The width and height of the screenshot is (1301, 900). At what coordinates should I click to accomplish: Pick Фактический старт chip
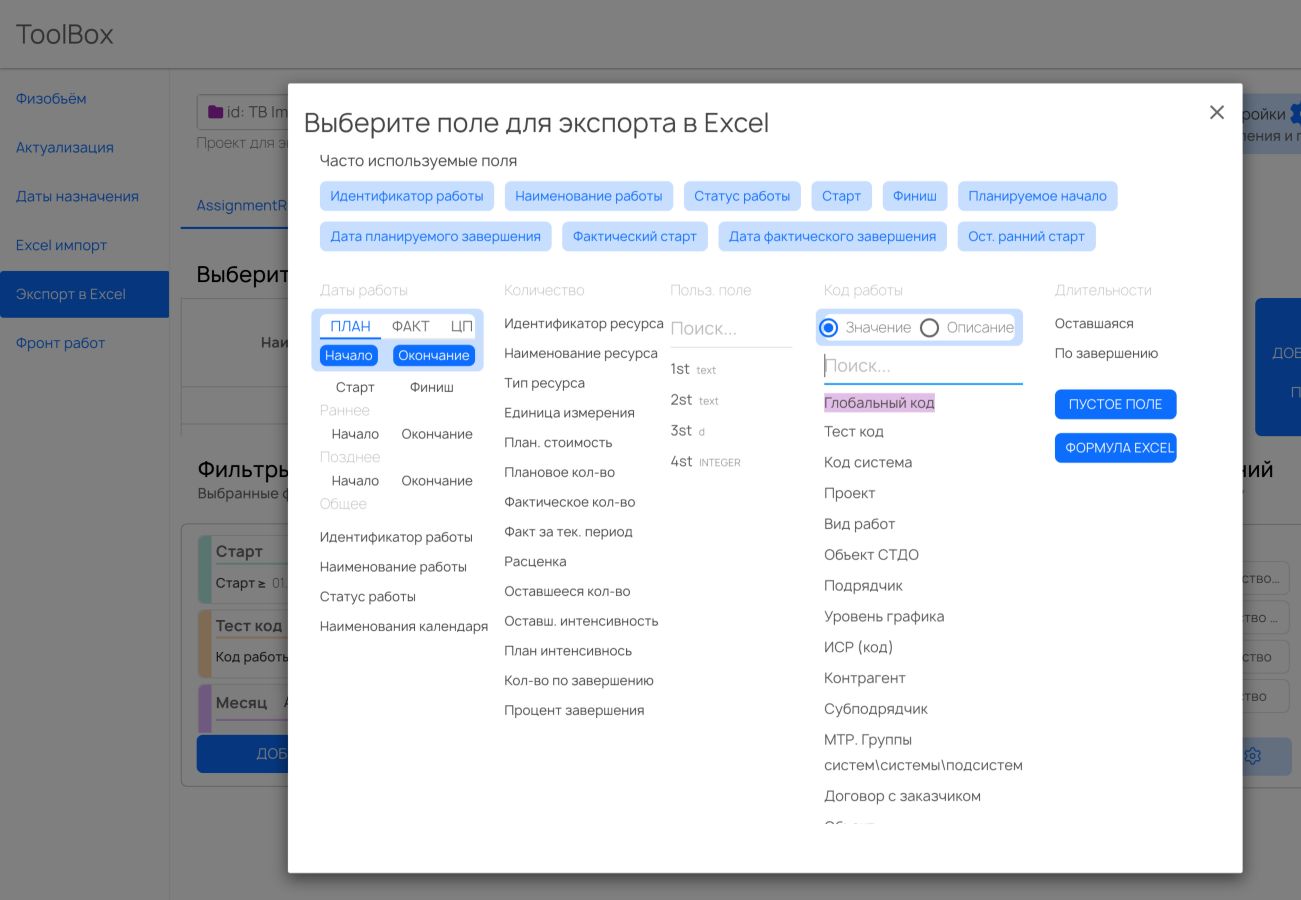(x=635, y=236)
